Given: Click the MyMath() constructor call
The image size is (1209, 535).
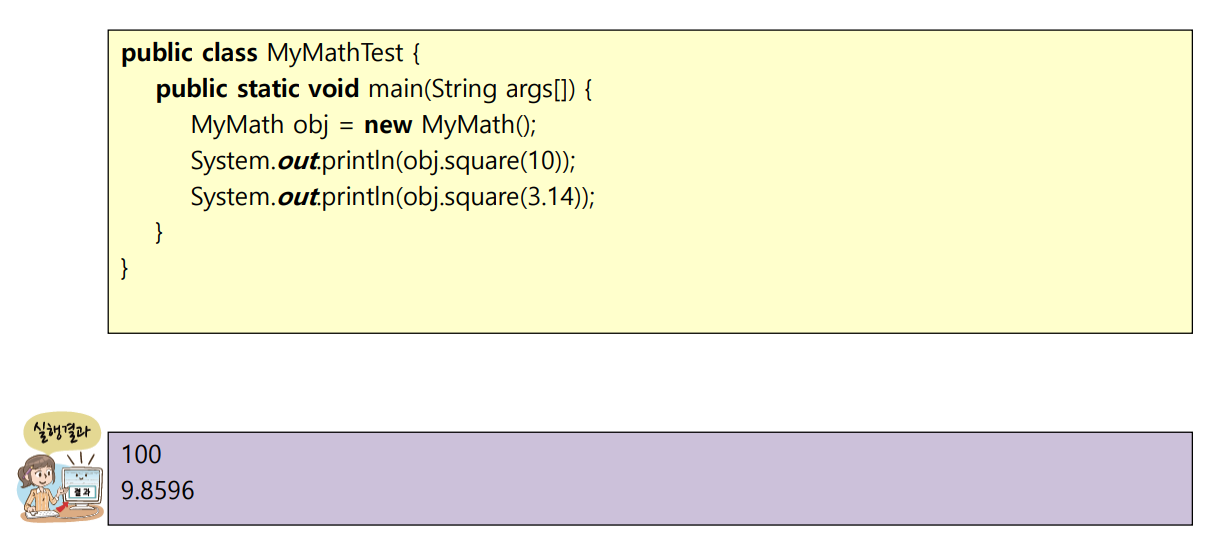Looking at the screenshot, I should 479,125.
